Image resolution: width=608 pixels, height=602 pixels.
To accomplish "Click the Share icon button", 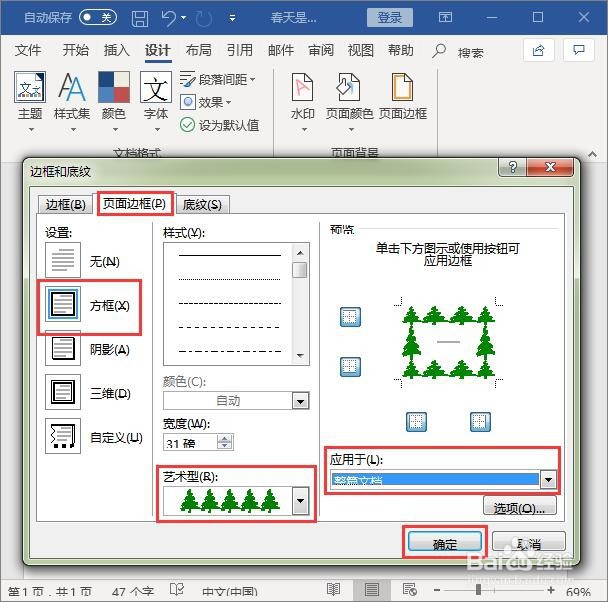I will point(538,50).
